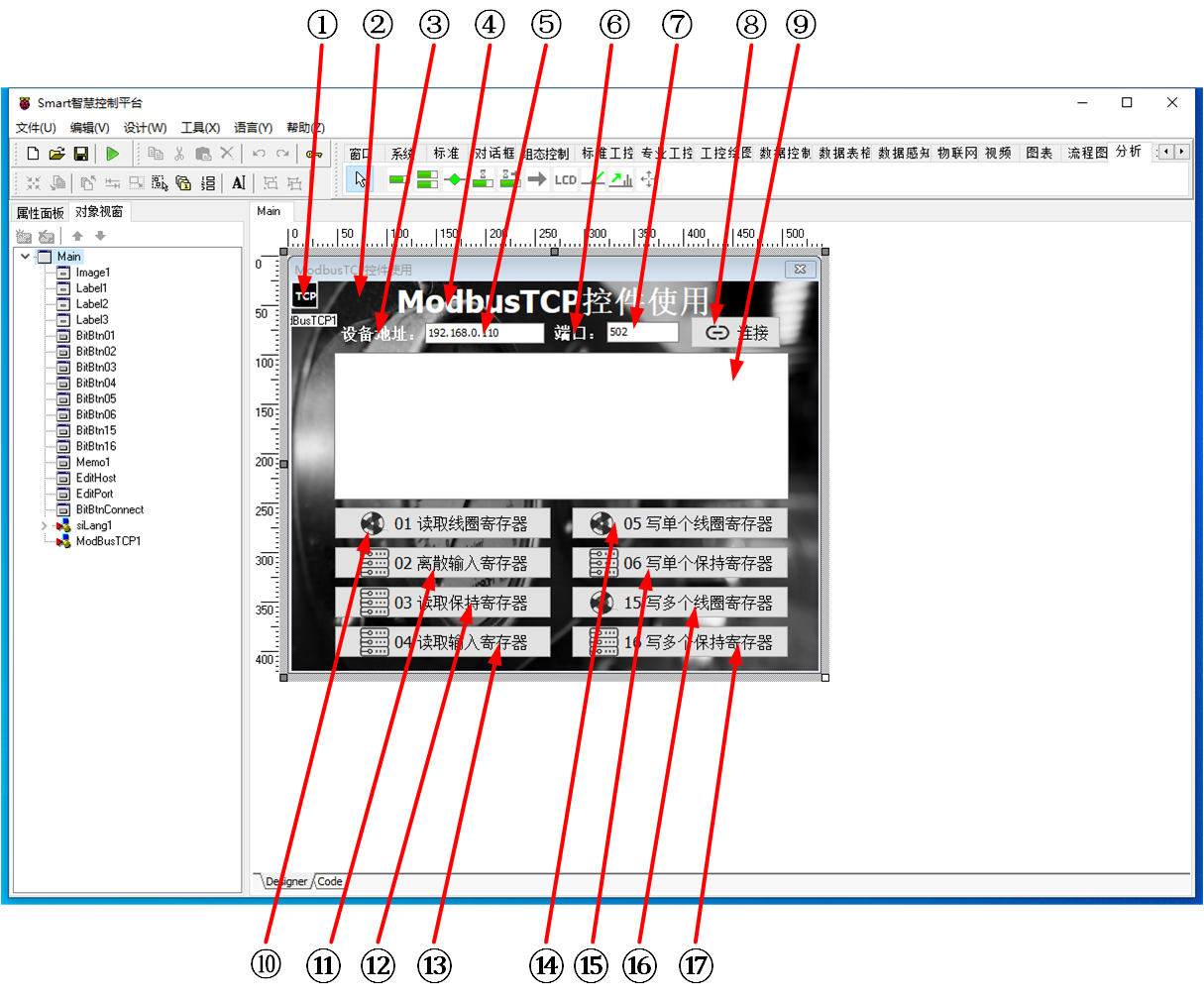Click the key icon in the toolbar
This screenshot has height=1000, width=1204.
coord(314,154)
